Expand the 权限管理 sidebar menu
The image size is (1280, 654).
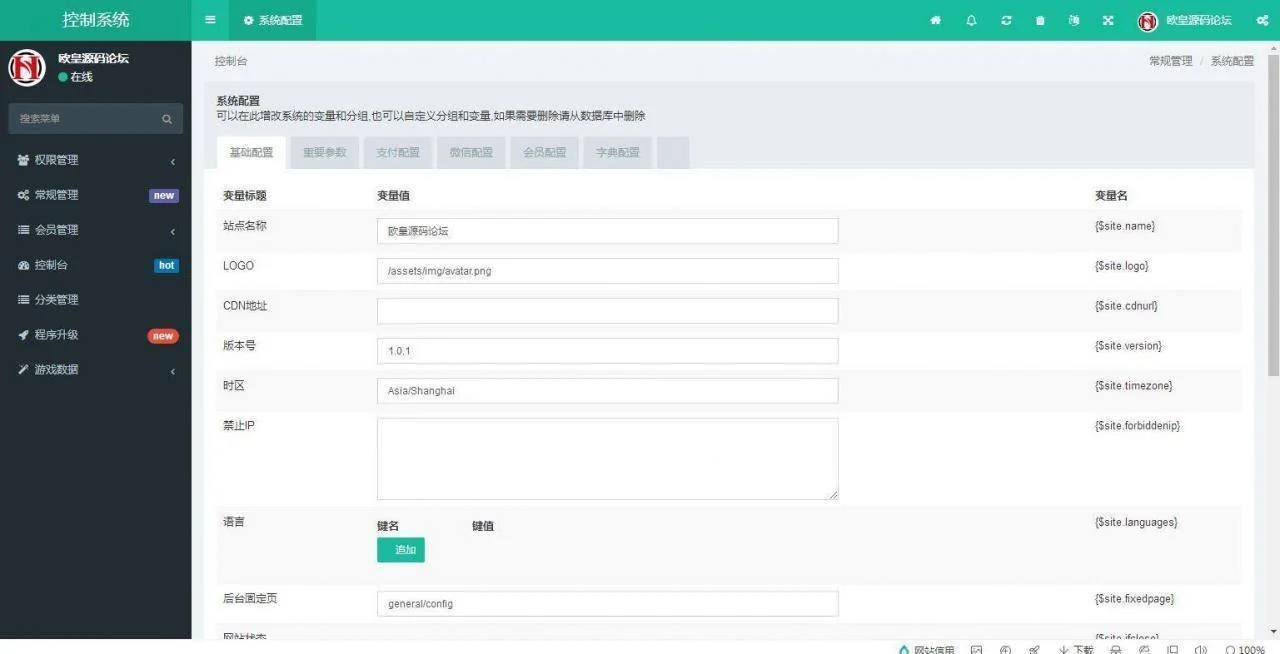(95, 160)
